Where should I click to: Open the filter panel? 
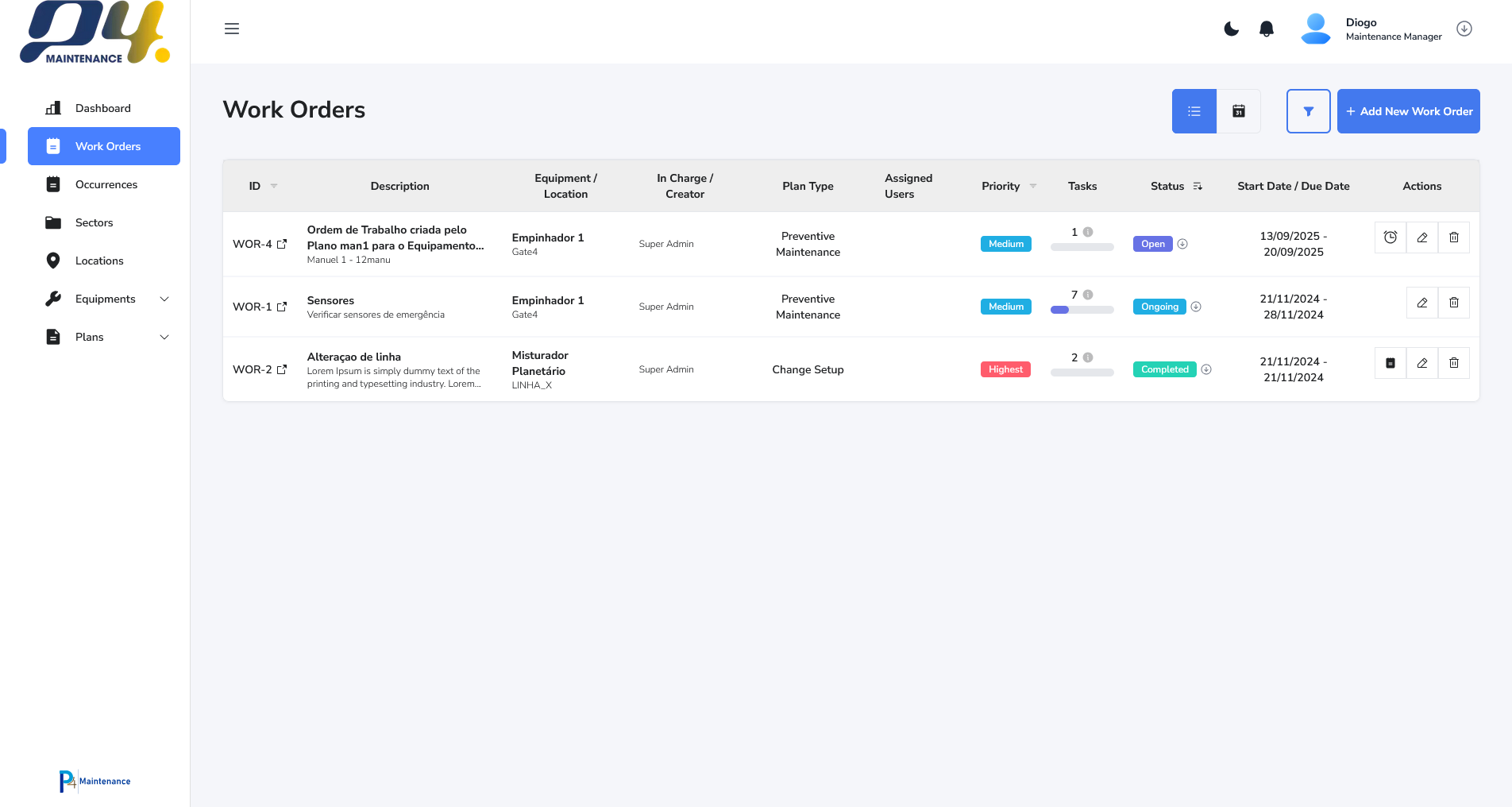coord(1309,111)
